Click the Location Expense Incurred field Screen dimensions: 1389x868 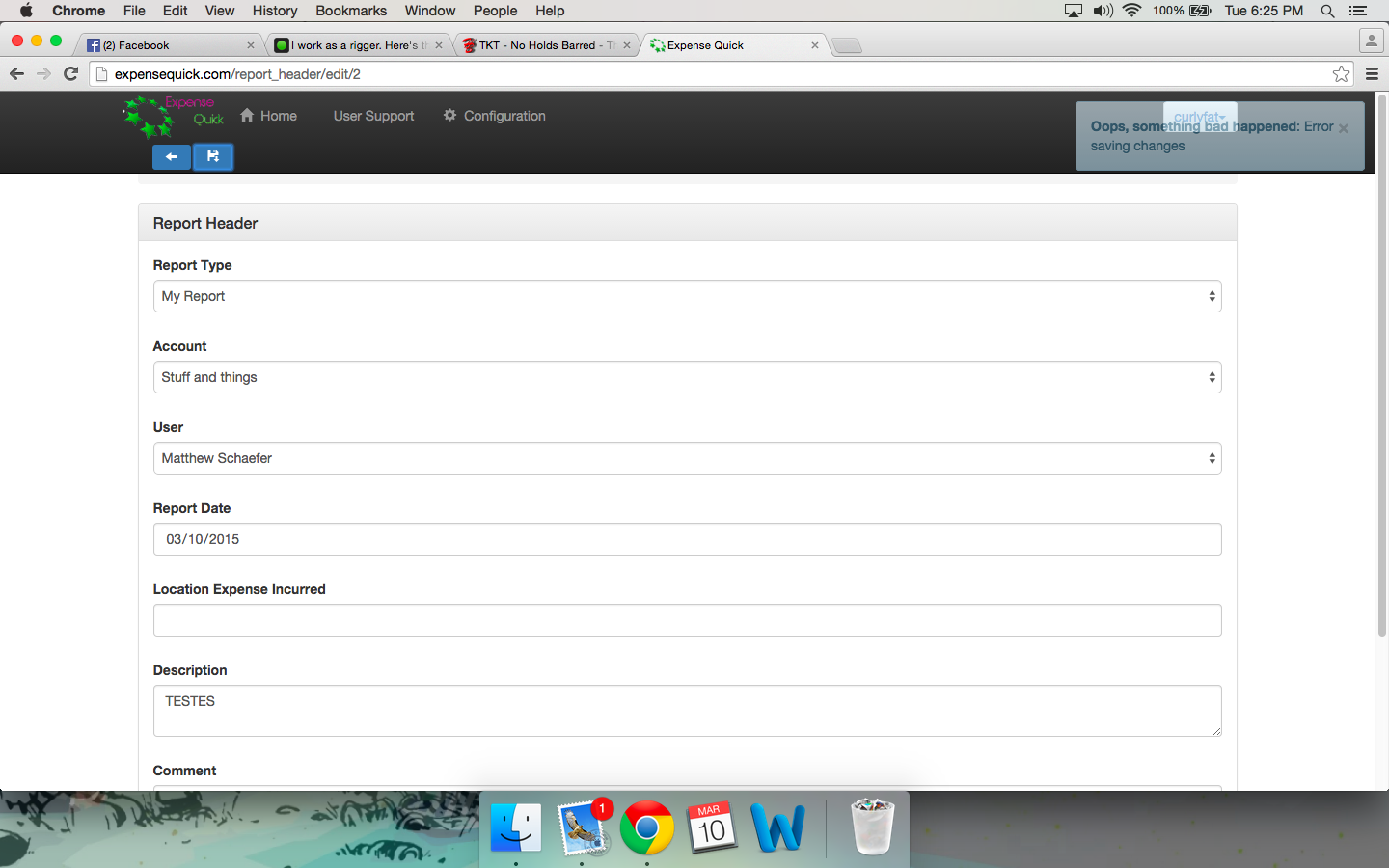687,620
